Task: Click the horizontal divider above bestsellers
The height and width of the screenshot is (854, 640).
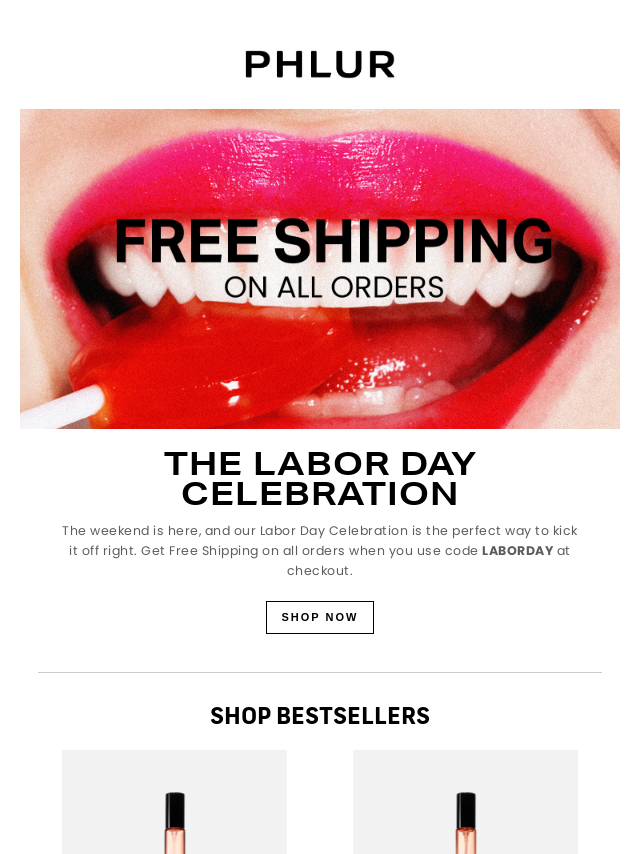Action: [320, 673]
